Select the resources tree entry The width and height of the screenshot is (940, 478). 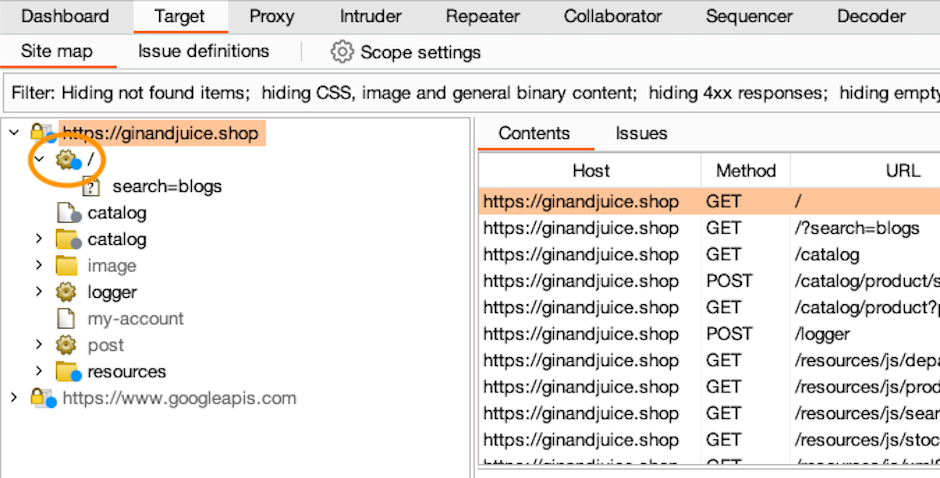[126, 371]
